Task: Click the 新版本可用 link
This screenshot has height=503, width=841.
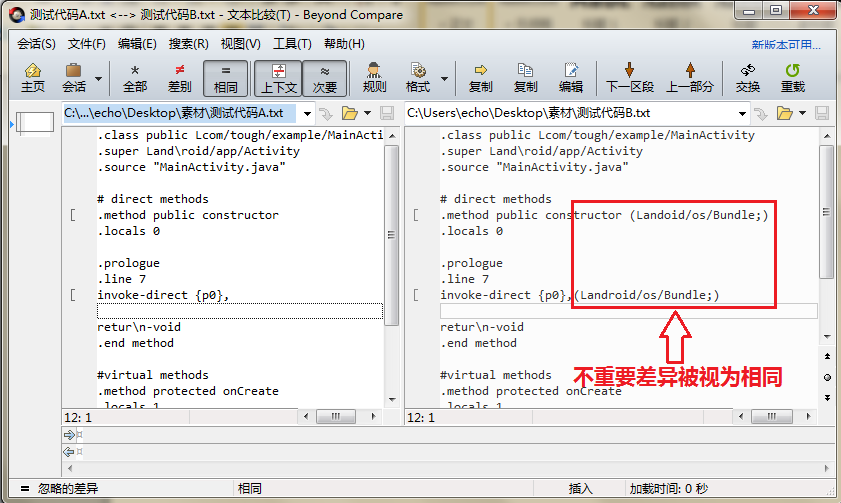Action: 786,45
